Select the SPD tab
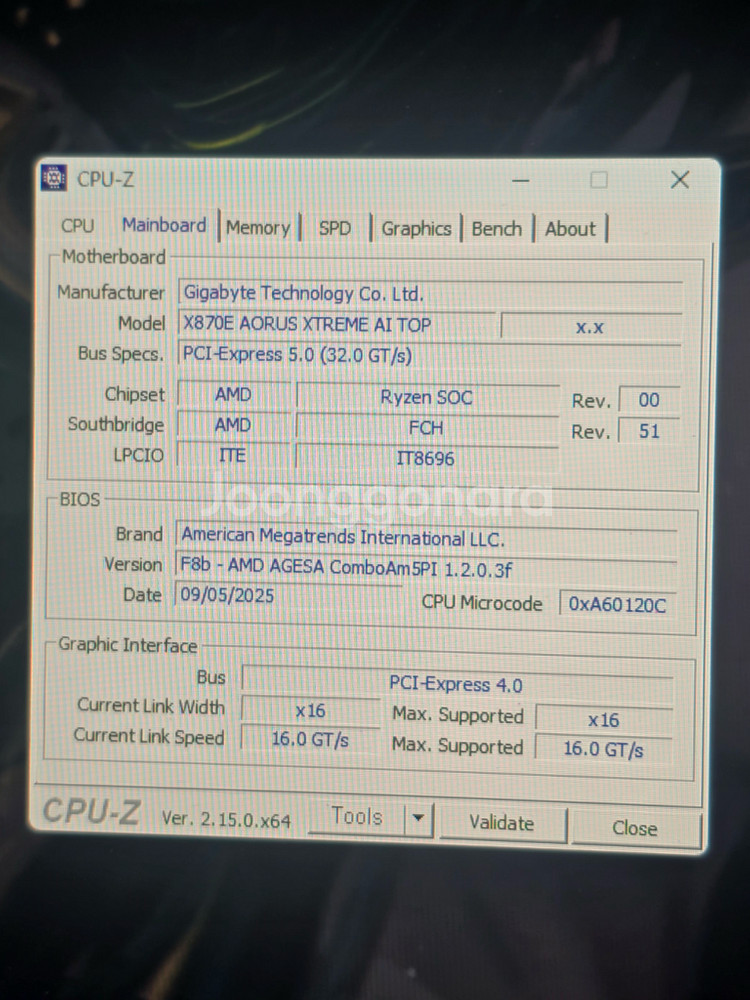 [334, 228]
